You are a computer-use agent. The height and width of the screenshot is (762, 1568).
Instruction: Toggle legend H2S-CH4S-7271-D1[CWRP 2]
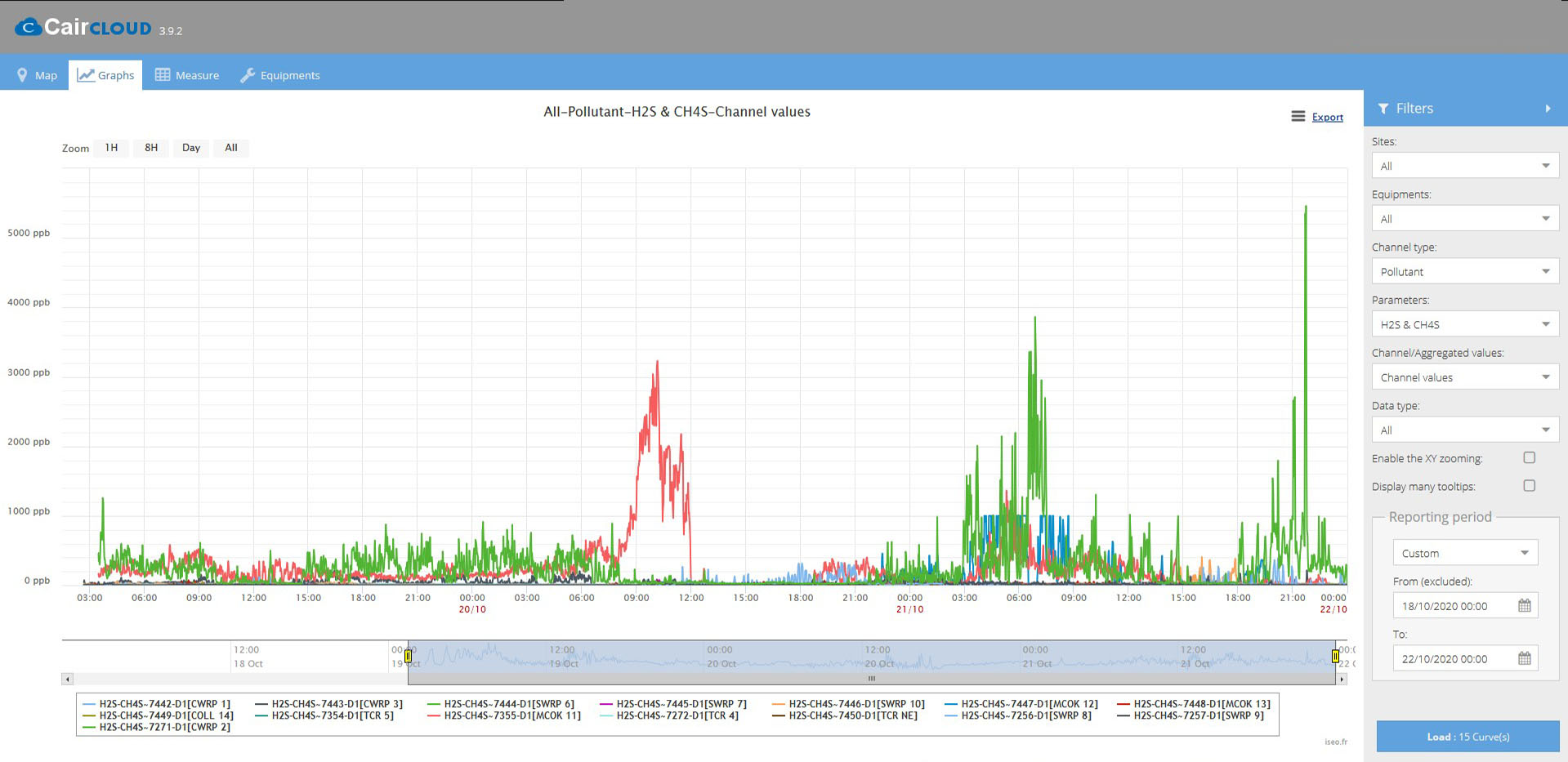pos(156,727)
